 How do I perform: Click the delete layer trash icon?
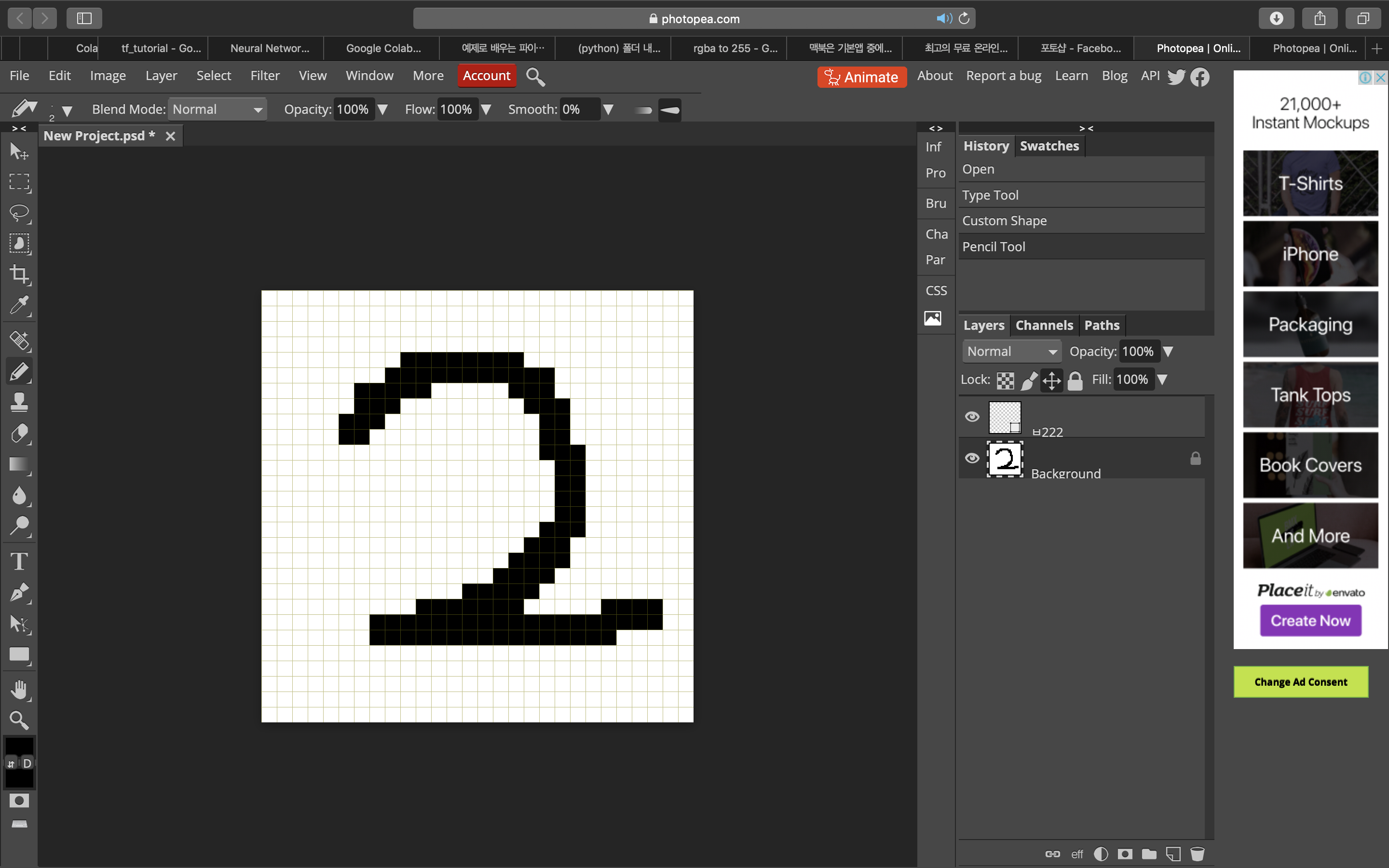1197,854
